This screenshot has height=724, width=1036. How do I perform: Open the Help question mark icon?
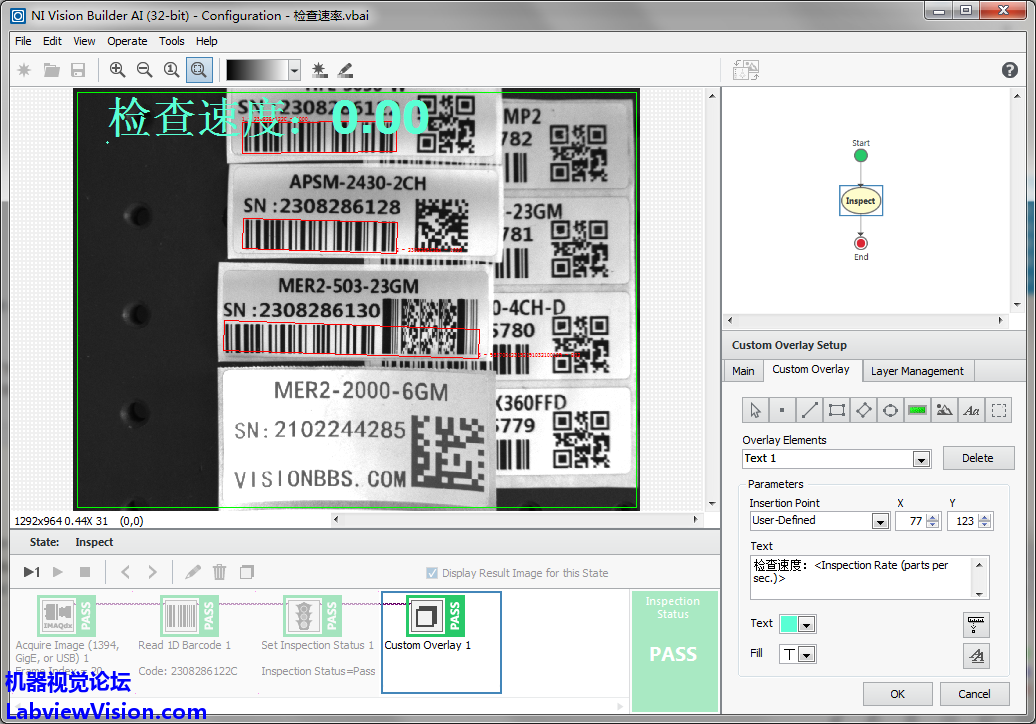(x=1010, y=69)
